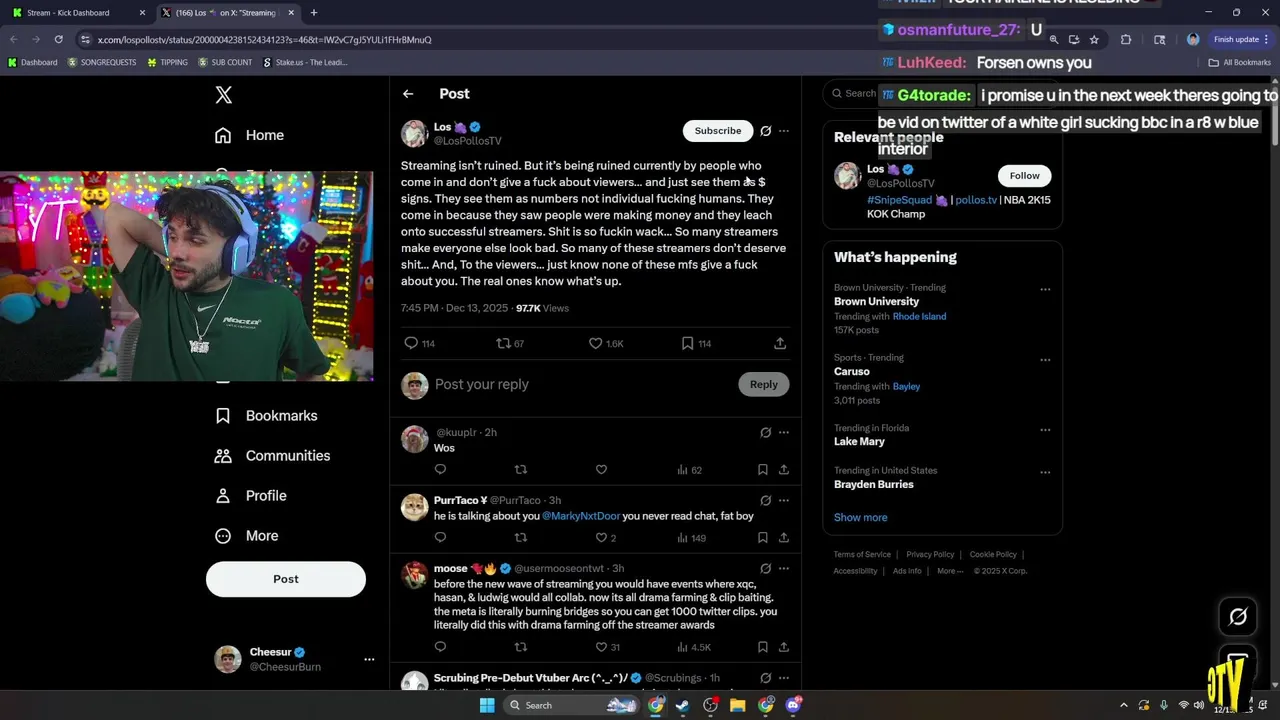The height and width of the screenshot is (720, 1280).
Task: Open the more options menu on Los's post
Action: point(784,131)
